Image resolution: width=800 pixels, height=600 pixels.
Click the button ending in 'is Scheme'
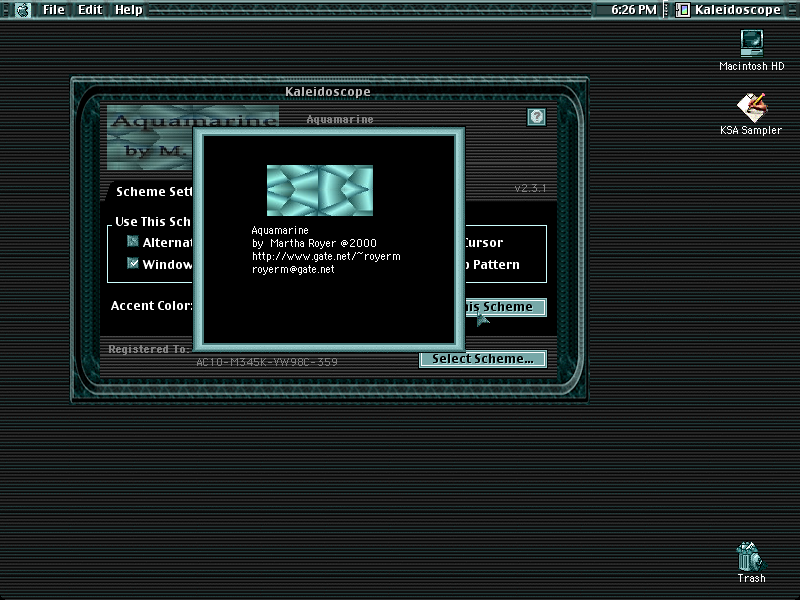pyautogui.click(x=506, y=307)
